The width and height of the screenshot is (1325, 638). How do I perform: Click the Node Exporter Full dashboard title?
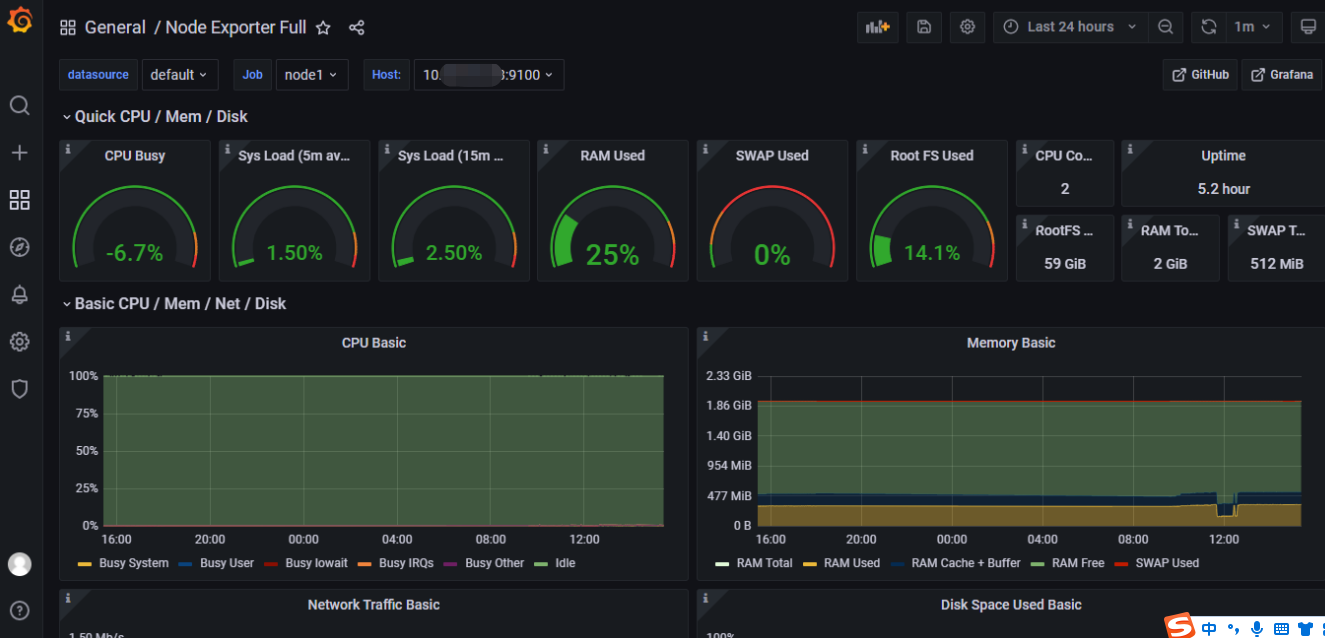(236, 28)
